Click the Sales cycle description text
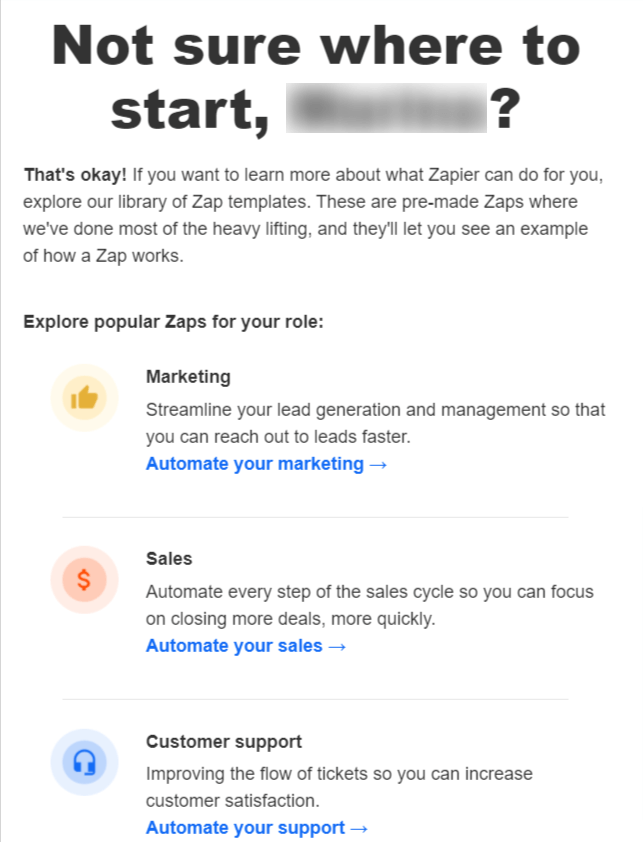Image resolution: width=643 pixels, height=842 pixels. coord(369,605)
